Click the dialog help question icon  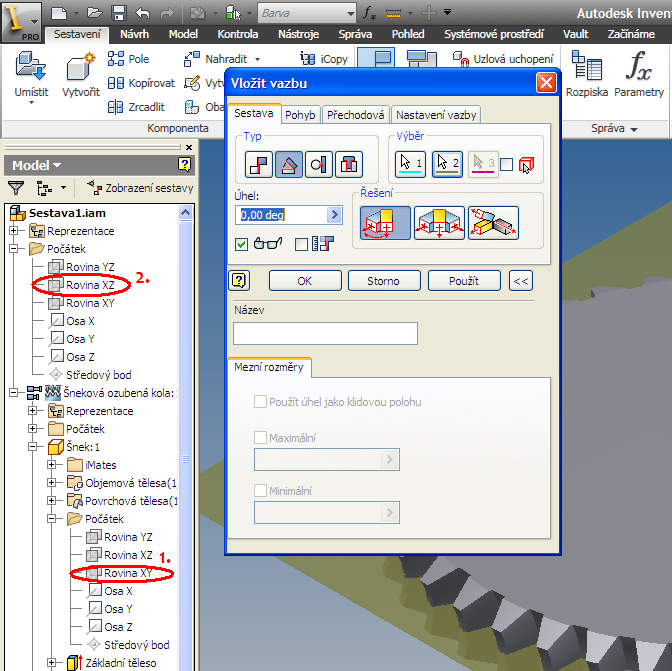[239, 281]
